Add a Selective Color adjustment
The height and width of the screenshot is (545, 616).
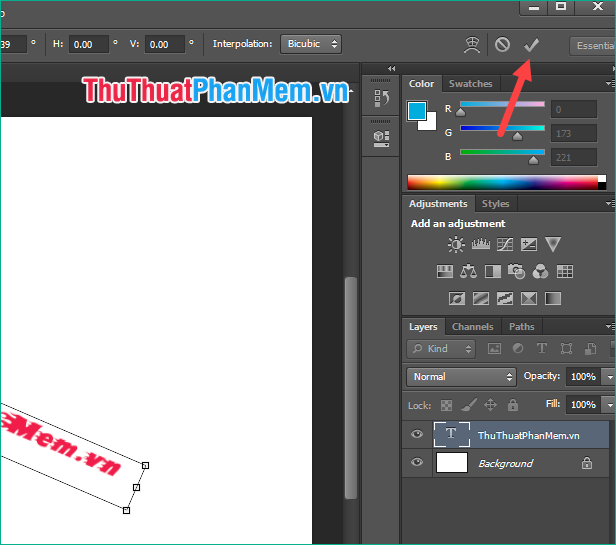point(529,299)
